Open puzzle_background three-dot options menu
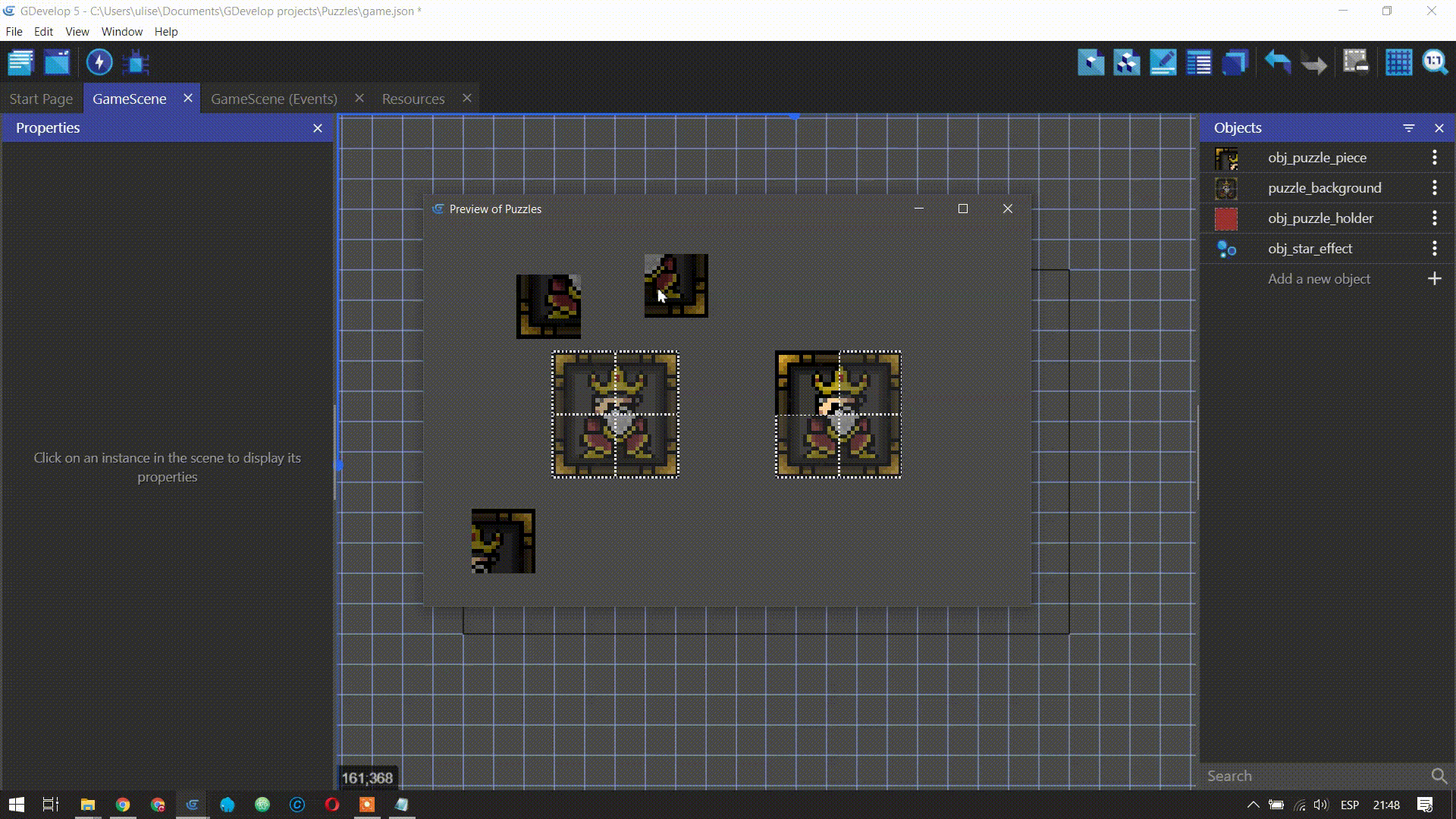The width and height of the screenshot is (1456, 819). click(x=1434, y=188)
